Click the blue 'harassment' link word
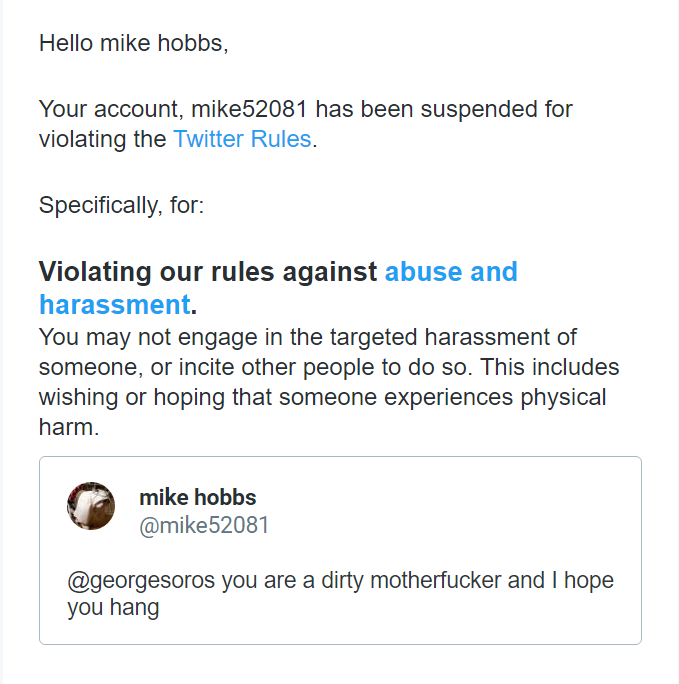The height and width of the screenshot is (684, 679). [114, 303]
